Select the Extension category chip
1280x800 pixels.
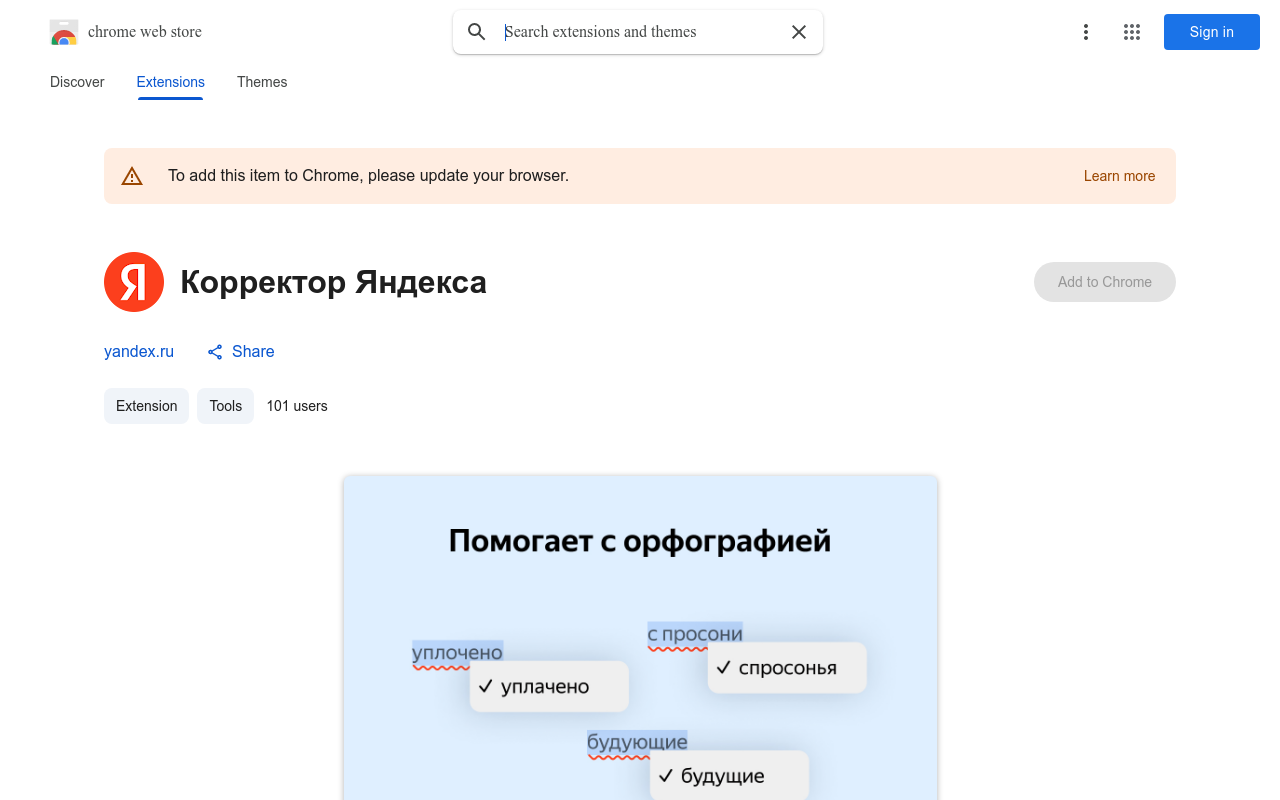(x=146, y=406)
